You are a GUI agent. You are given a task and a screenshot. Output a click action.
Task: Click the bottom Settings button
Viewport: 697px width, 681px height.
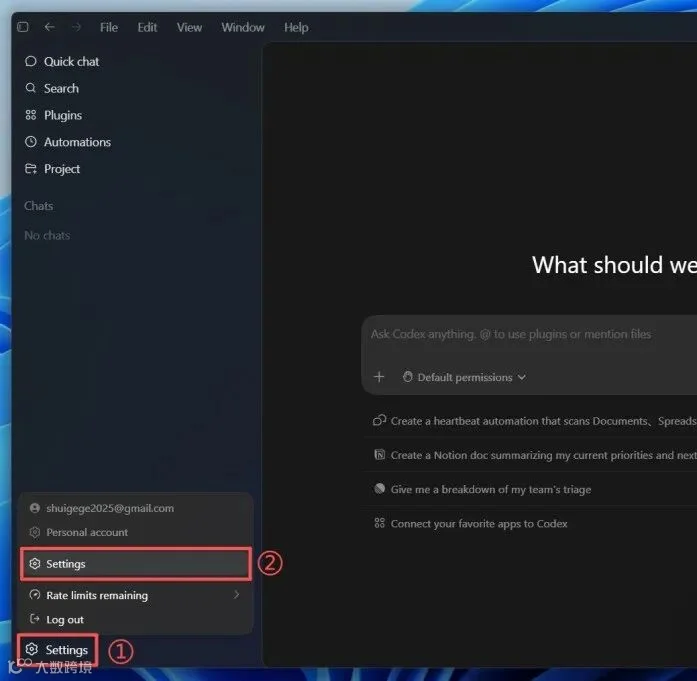pos(57,649)
